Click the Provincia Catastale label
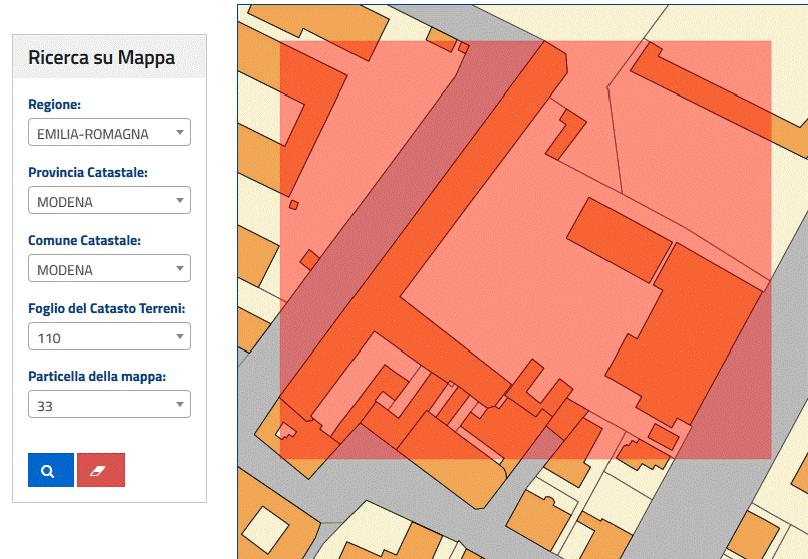 [88, 173]
